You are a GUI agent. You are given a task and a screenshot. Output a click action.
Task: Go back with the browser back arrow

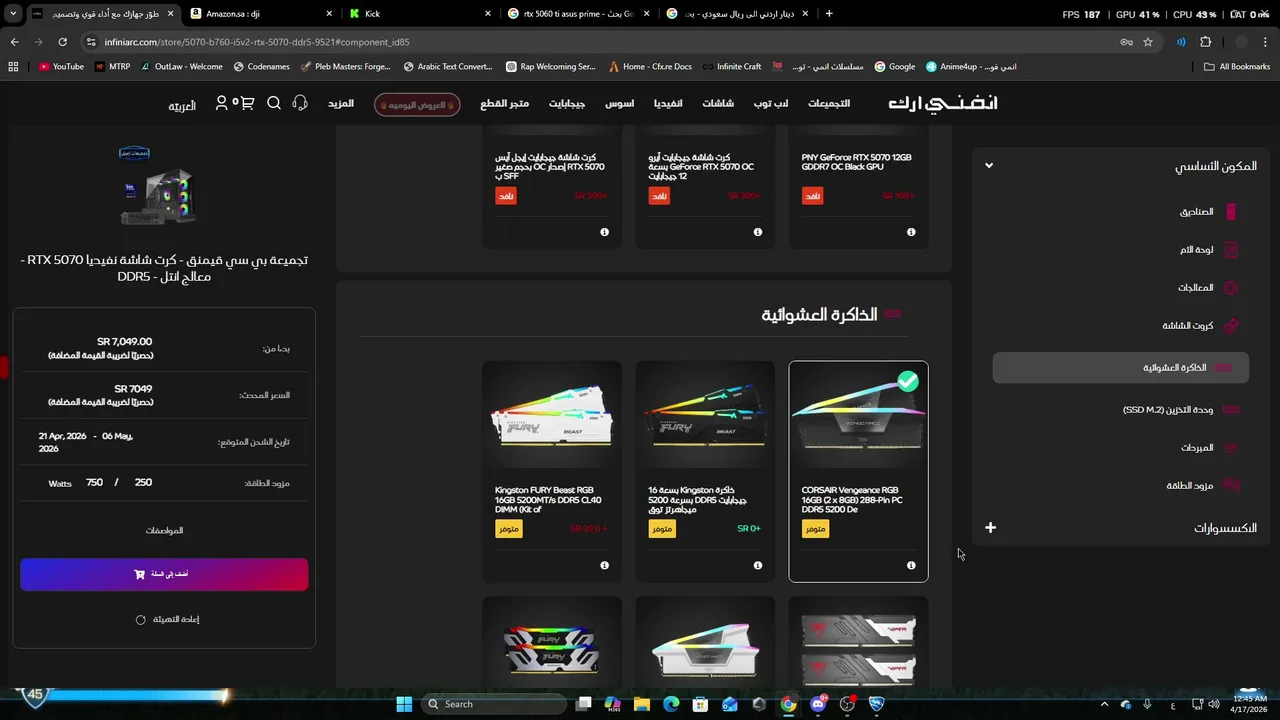14,42
